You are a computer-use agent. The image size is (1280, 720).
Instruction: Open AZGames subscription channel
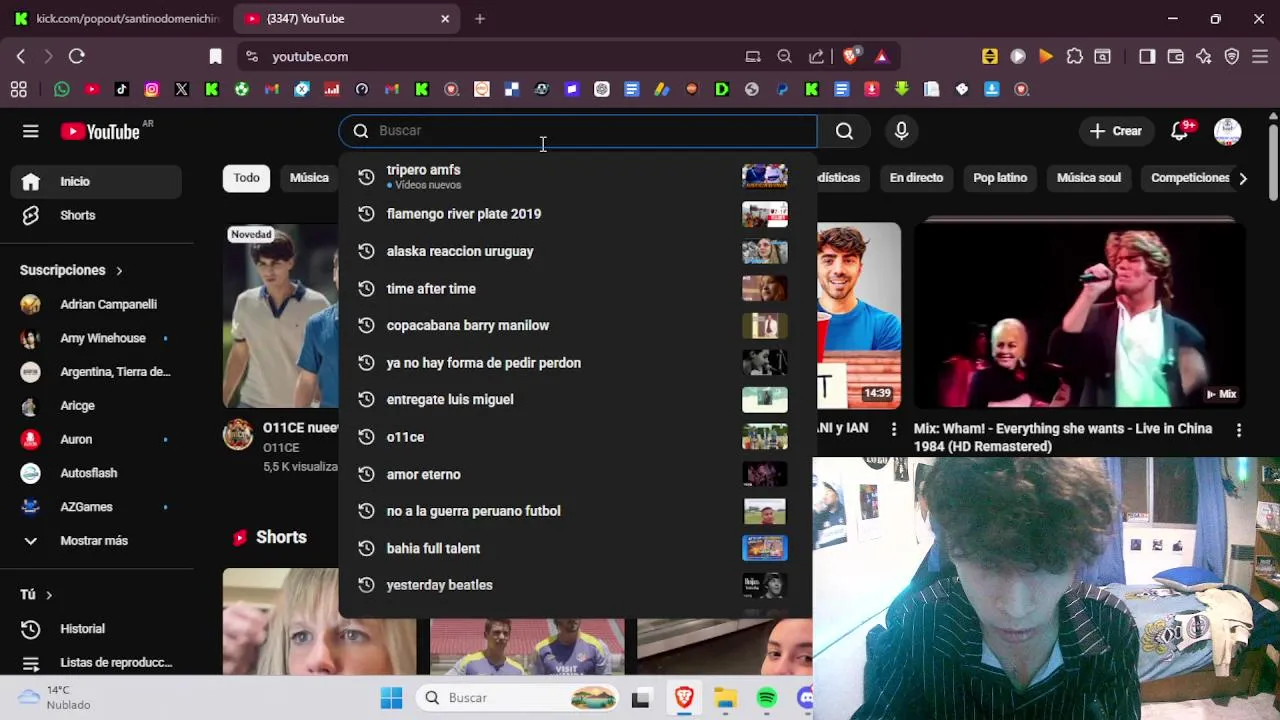coord(96,507)
